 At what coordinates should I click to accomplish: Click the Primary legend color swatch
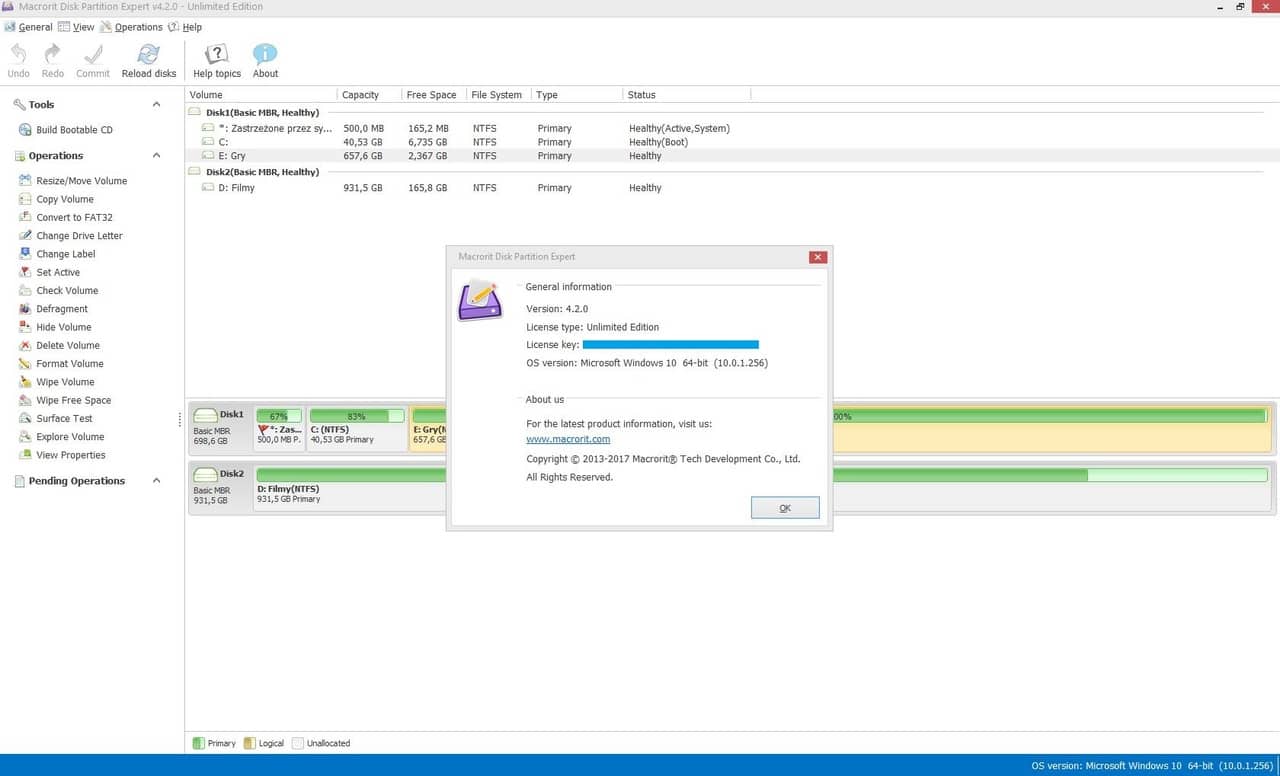[198, 744]
